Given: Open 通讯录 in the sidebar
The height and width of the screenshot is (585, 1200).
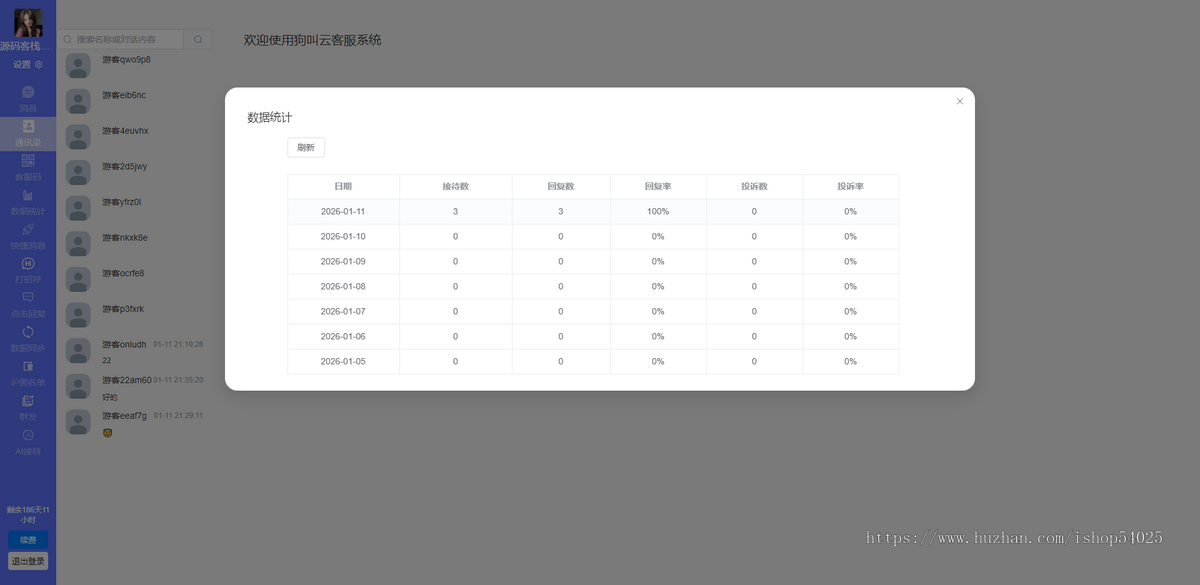Looking at the screenshot, I should pos(28,134).
